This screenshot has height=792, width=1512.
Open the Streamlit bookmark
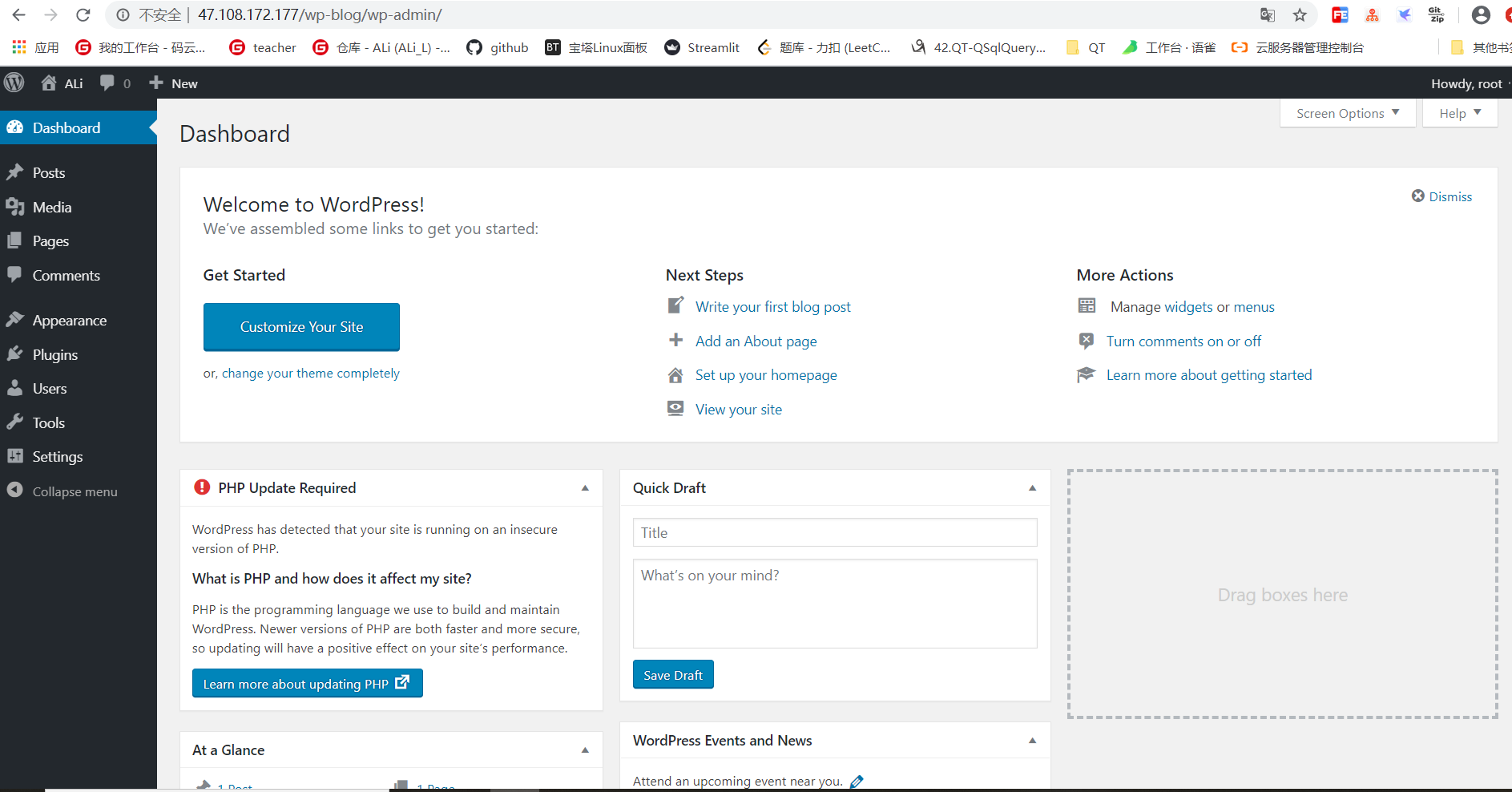pyautogui.click(x=702, y=47)
